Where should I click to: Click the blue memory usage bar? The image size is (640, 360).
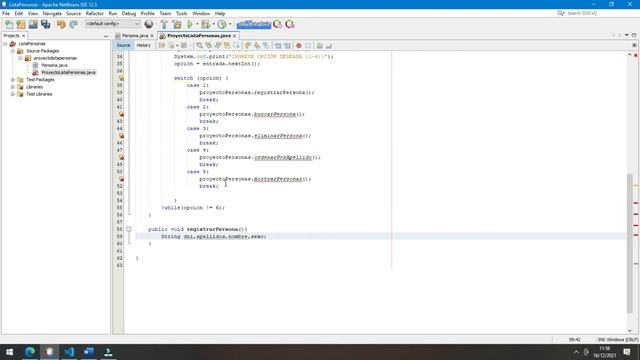(253, 24)
